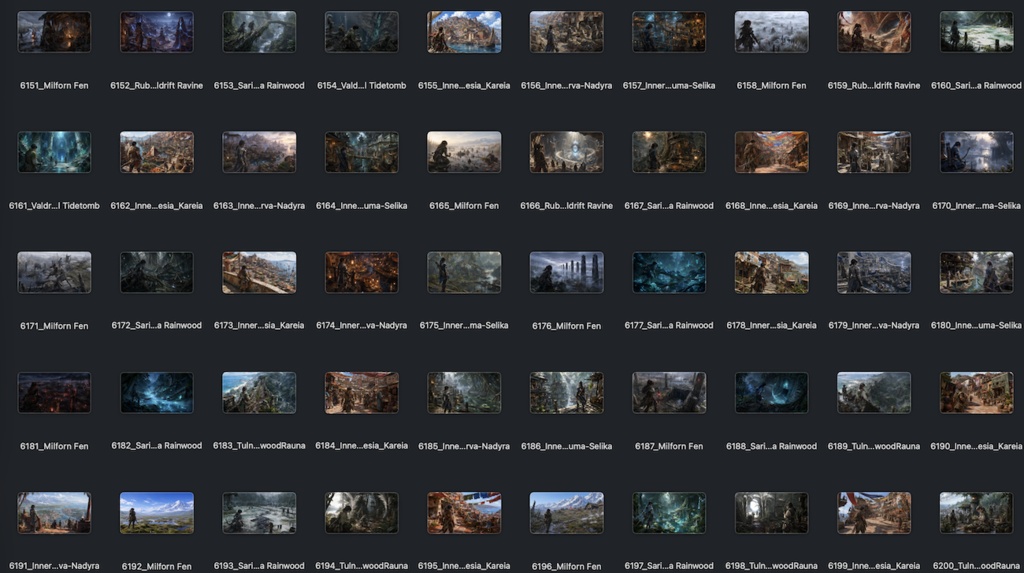Image resolution: width=1024 pixels, height=573 pixels.
Task: Click the label 6166_Rub...ldrift Ravine
Action: tap(566, 206)
